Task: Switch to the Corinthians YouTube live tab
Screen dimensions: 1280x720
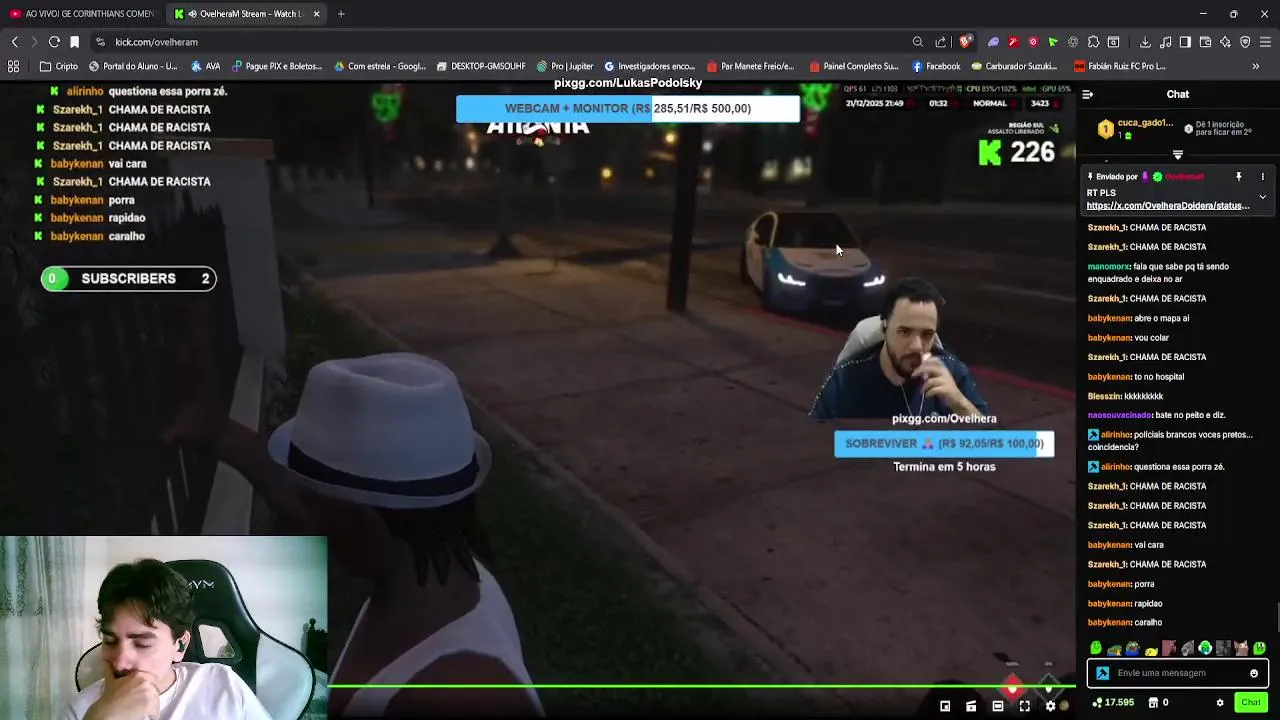Action: pyautogui.click(x=82, y=14)
